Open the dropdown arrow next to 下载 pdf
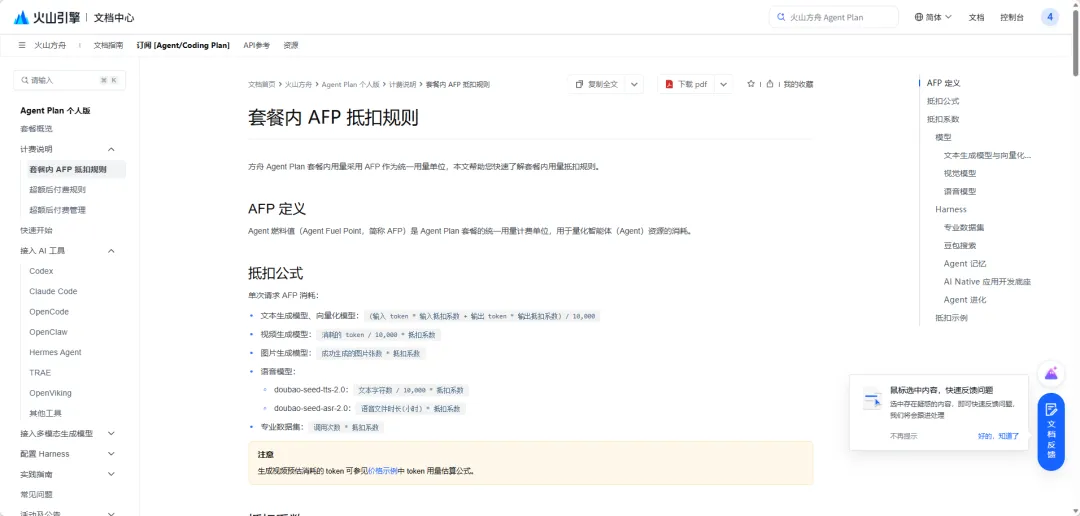The height and width of the screenshot is (516, 1080). coord(723,84)
